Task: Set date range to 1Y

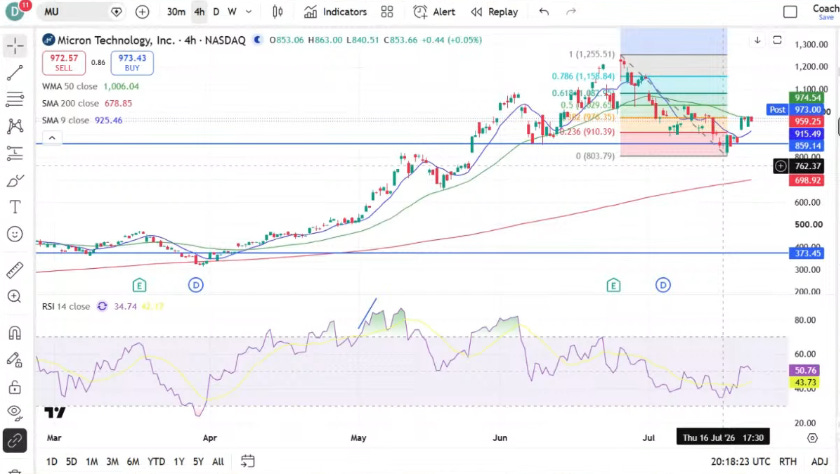Action: click(179, 461)
